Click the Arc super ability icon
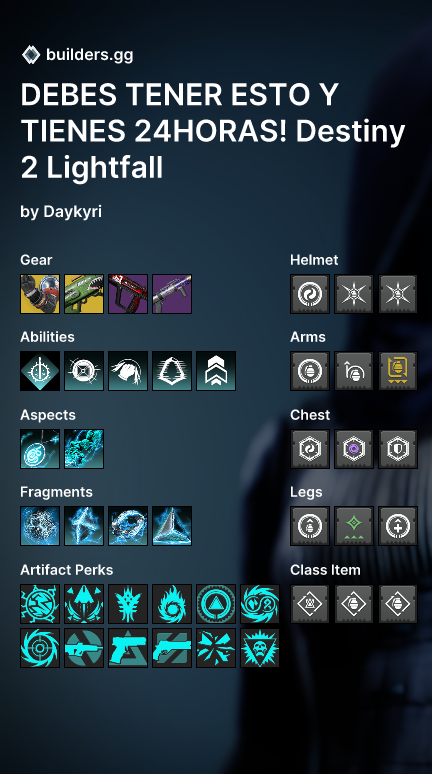 [40, 371]
